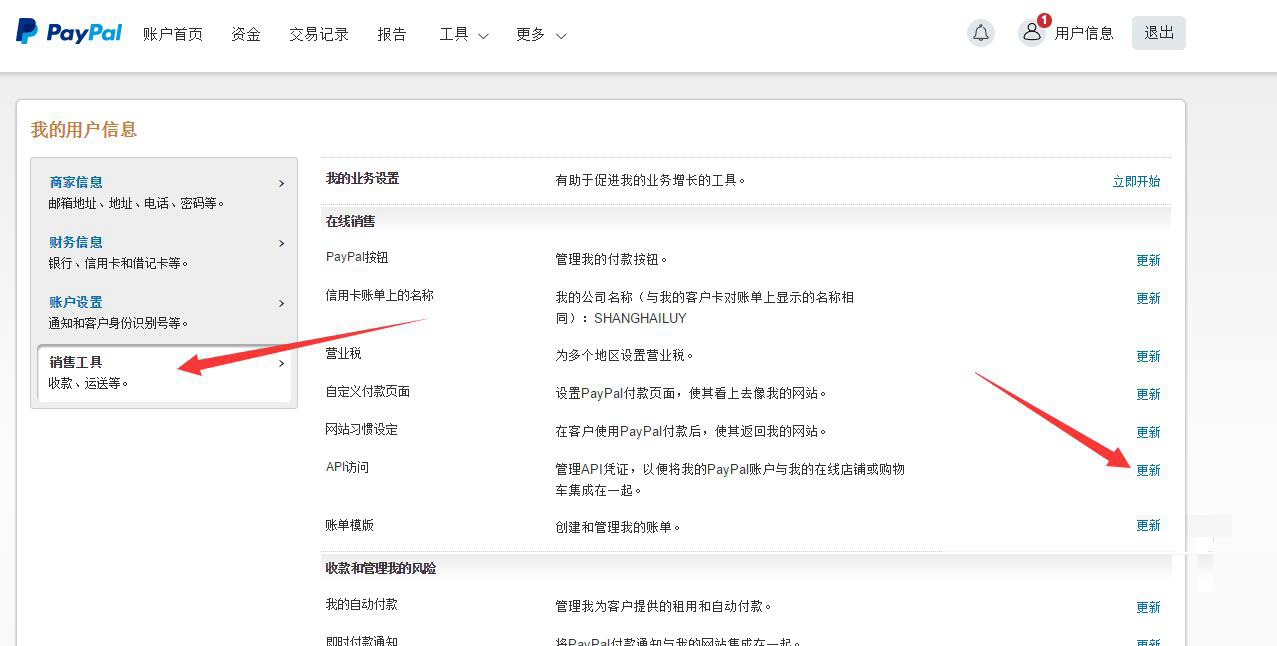Viewport: 1277px width, 646px height.
Task: Expand the 更多 dropdown menu
Action: [x=541, y=34]
